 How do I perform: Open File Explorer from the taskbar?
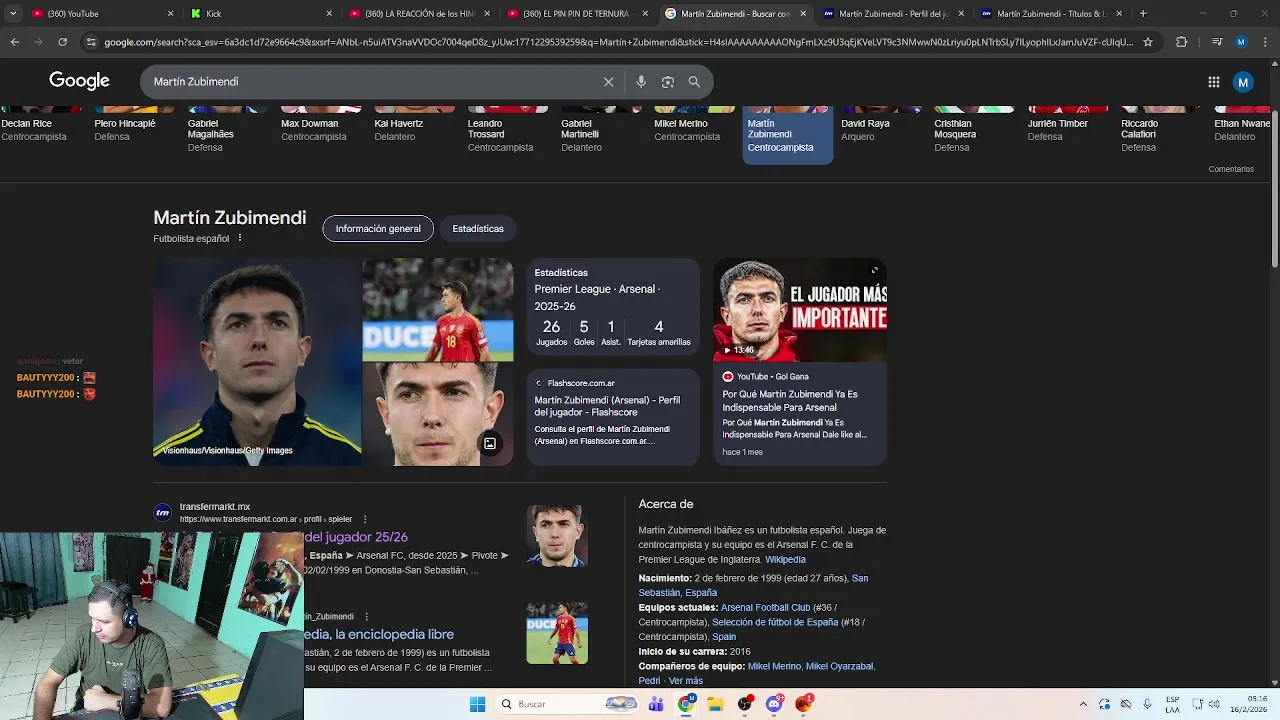pyautogui.click(x=715, y=704)
